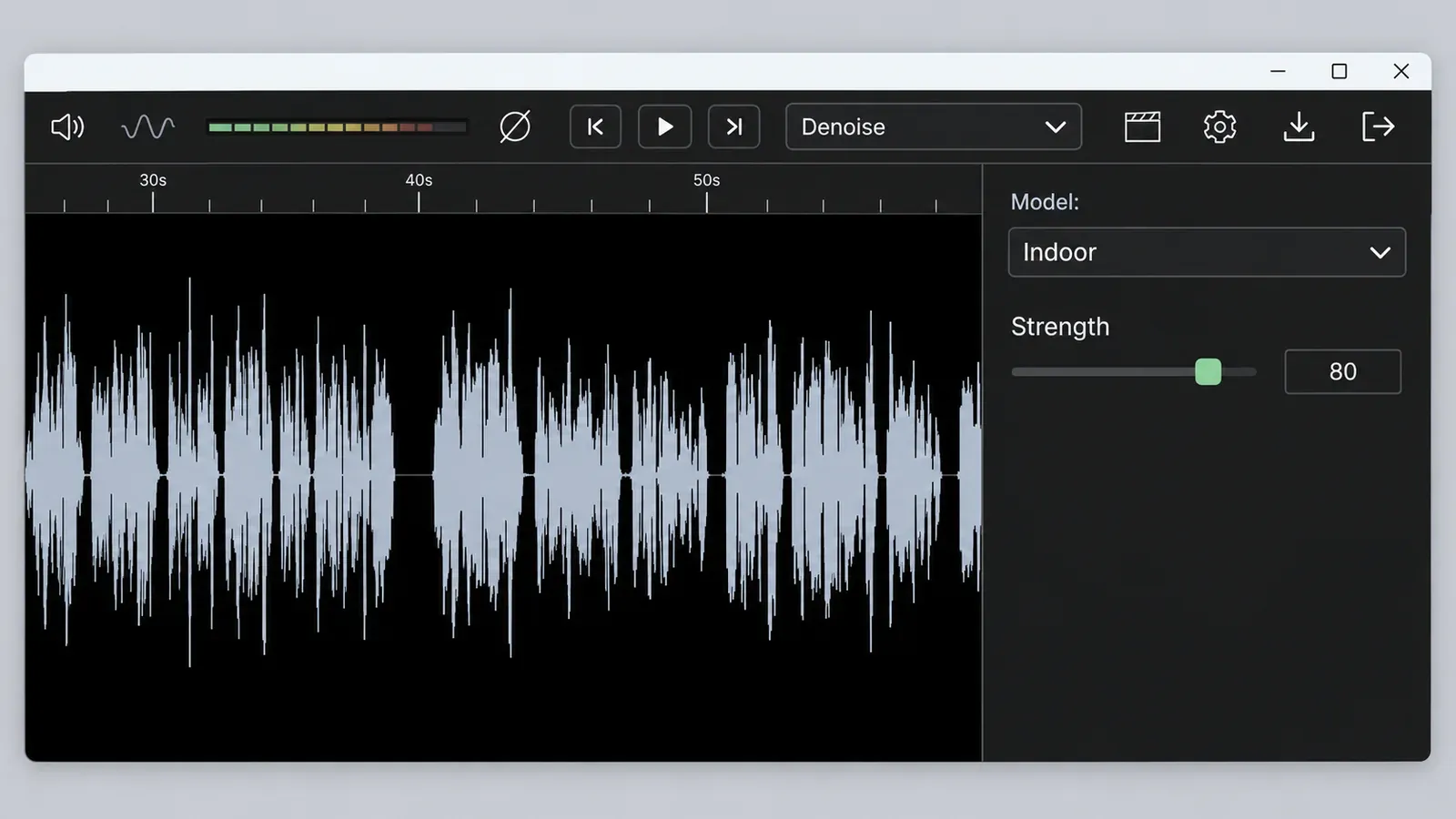Viewport: 1456px width, 819px height.
Task: Click the speaker volume icon
Action: pos(67,126)
